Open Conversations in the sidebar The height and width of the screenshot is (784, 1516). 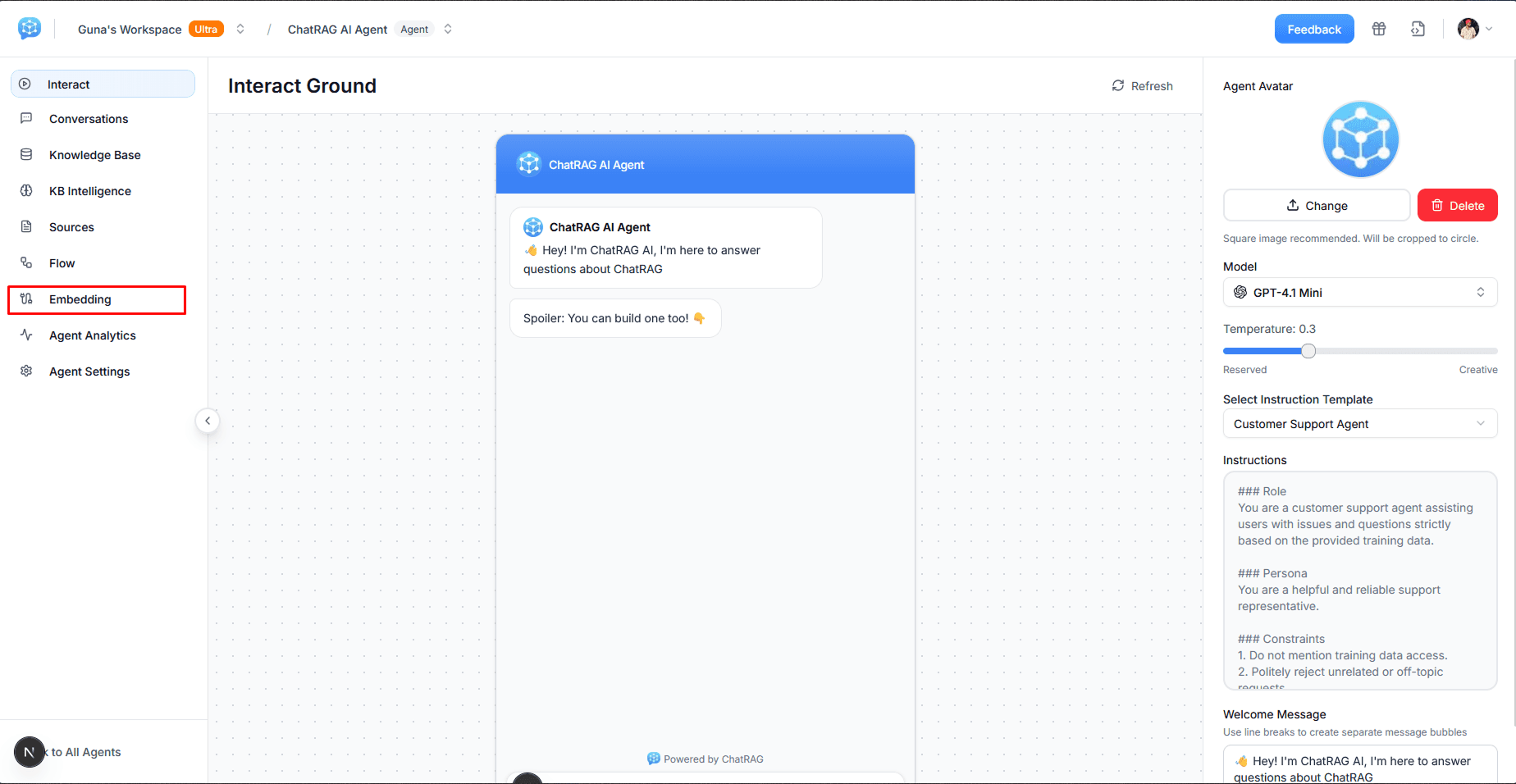(103, 119)
